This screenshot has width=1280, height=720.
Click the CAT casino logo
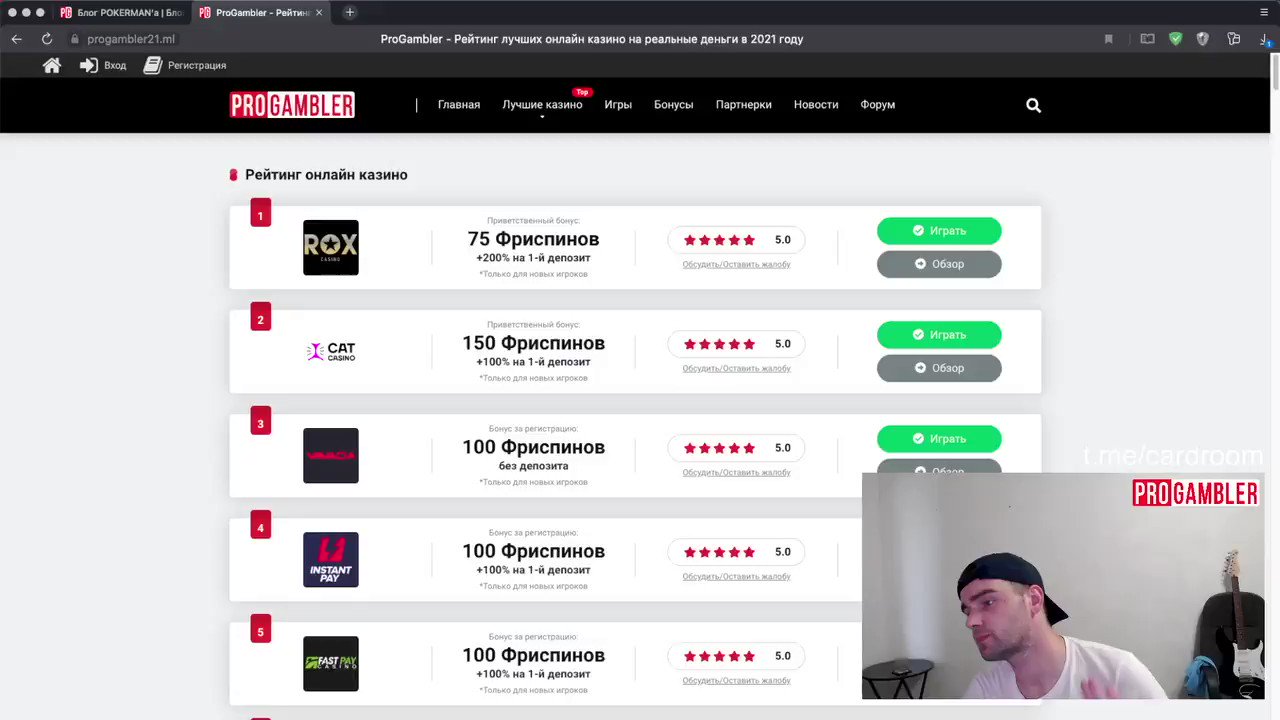[x=331, y=352]
